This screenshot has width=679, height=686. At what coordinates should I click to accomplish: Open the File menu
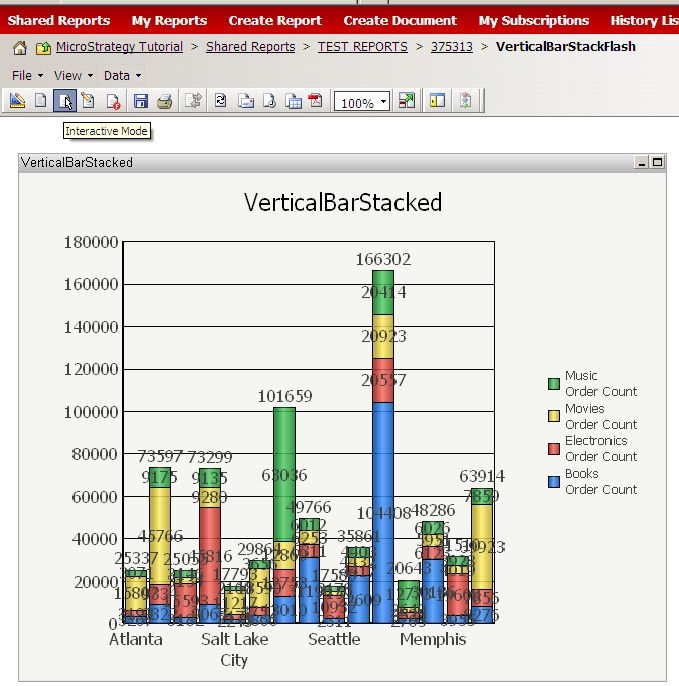(x=27, y=76)
